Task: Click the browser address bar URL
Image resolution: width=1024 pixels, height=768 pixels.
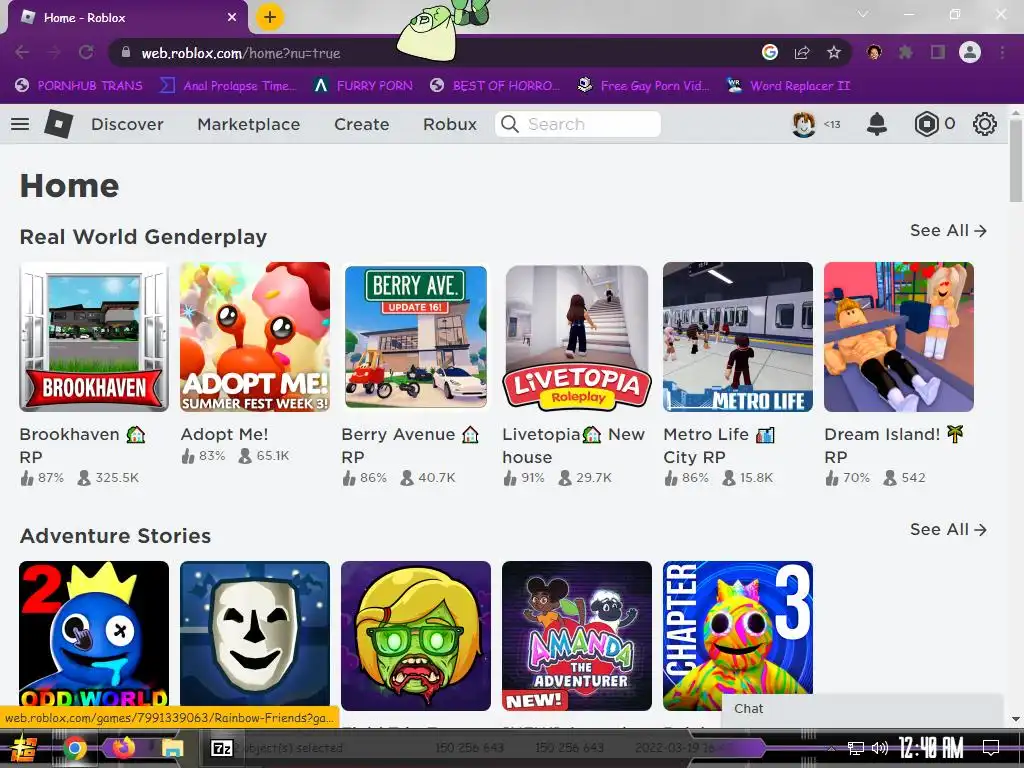Action: point(240,53)
